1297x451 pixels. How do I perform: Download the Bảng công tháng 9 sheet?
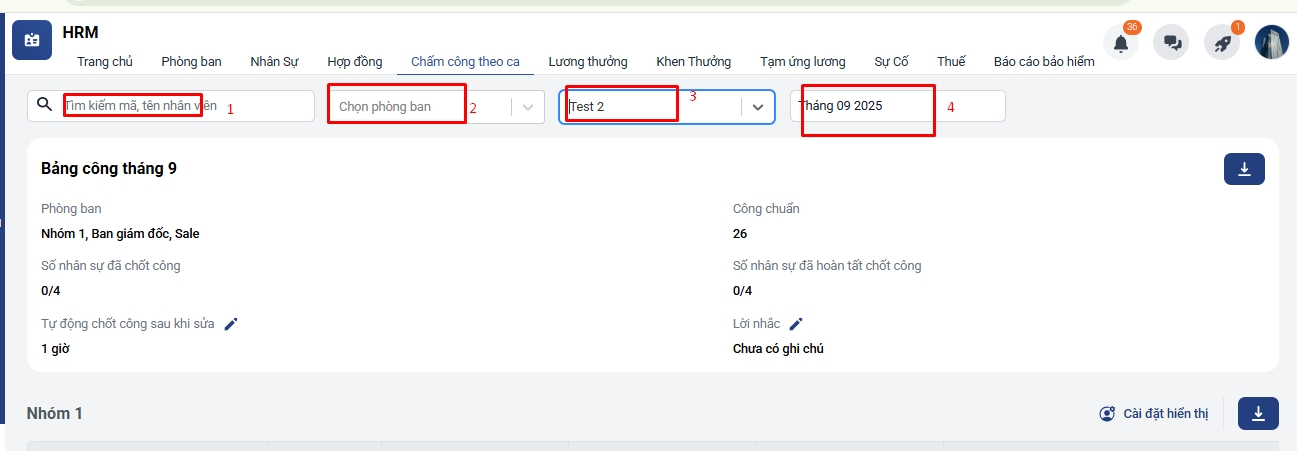1244,169
